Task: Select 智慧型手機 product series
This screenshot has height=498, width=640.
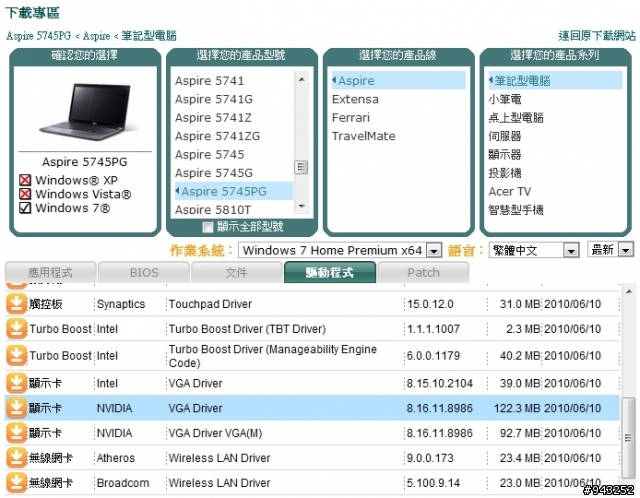Action: pyautogui.click(x=516, y=210)
